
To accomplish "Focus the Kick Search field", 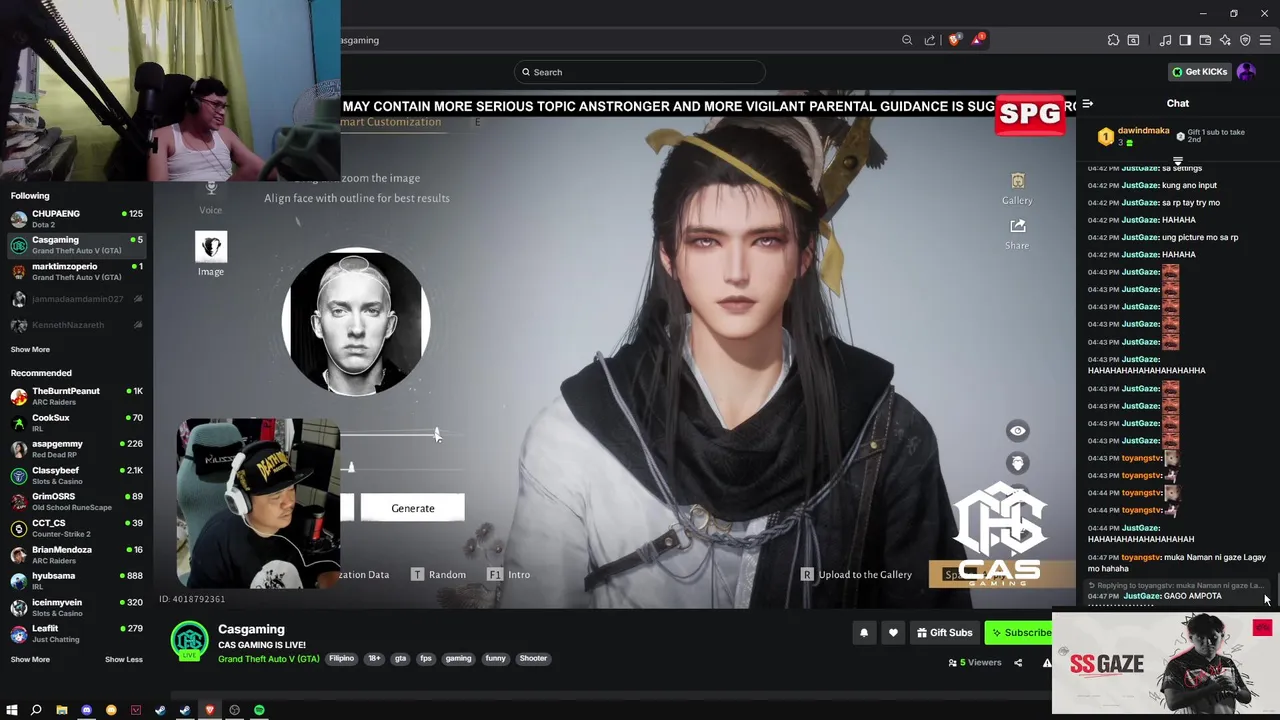I will 640,72.
